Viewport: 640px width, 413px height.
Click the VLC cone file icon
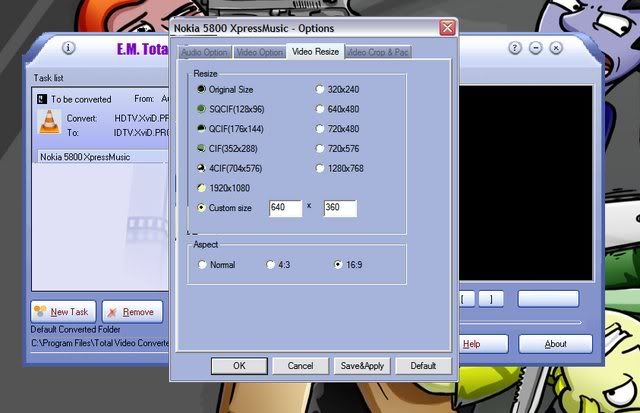coord(47,123)
